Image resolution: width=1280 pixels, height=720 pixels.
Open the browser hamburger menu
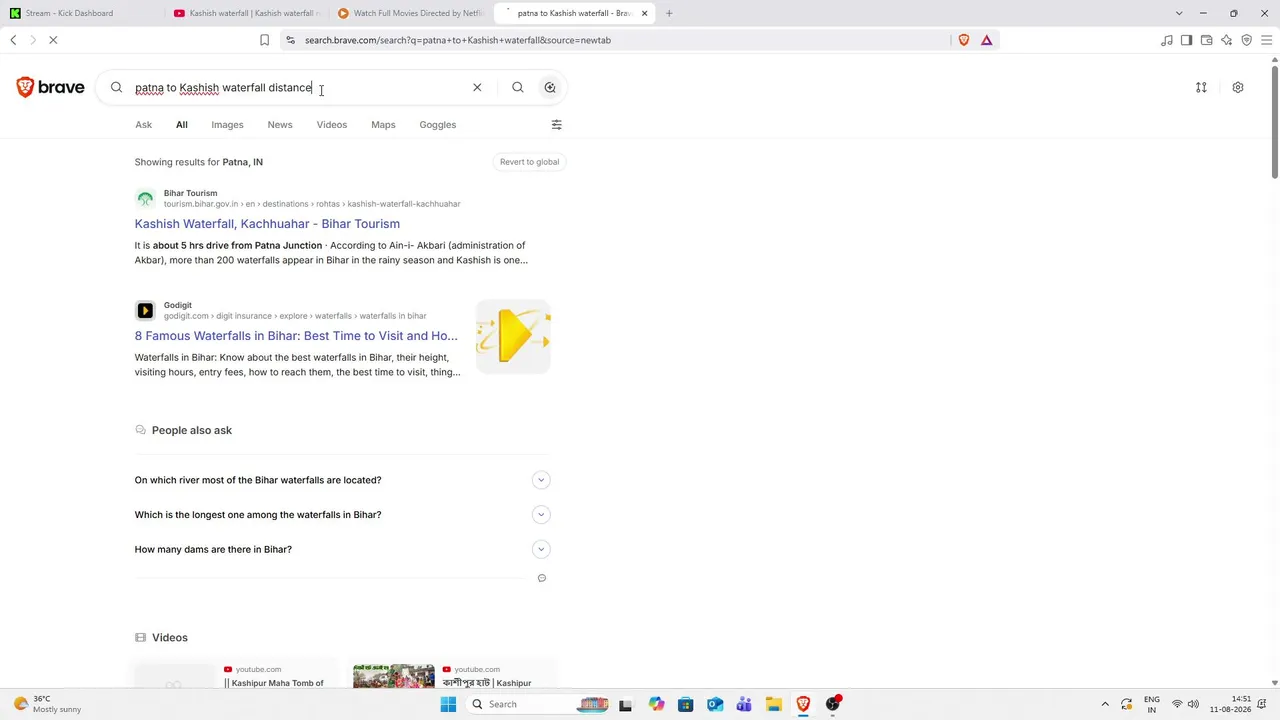1267,40
